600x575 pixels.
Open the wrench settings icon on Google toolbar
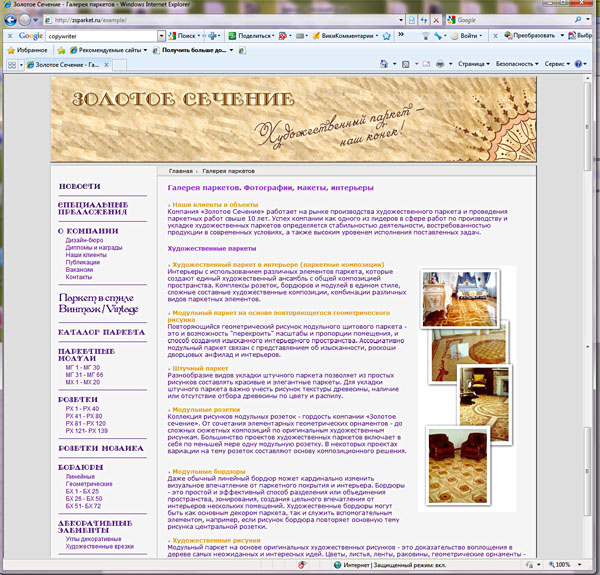coord(438,36)
